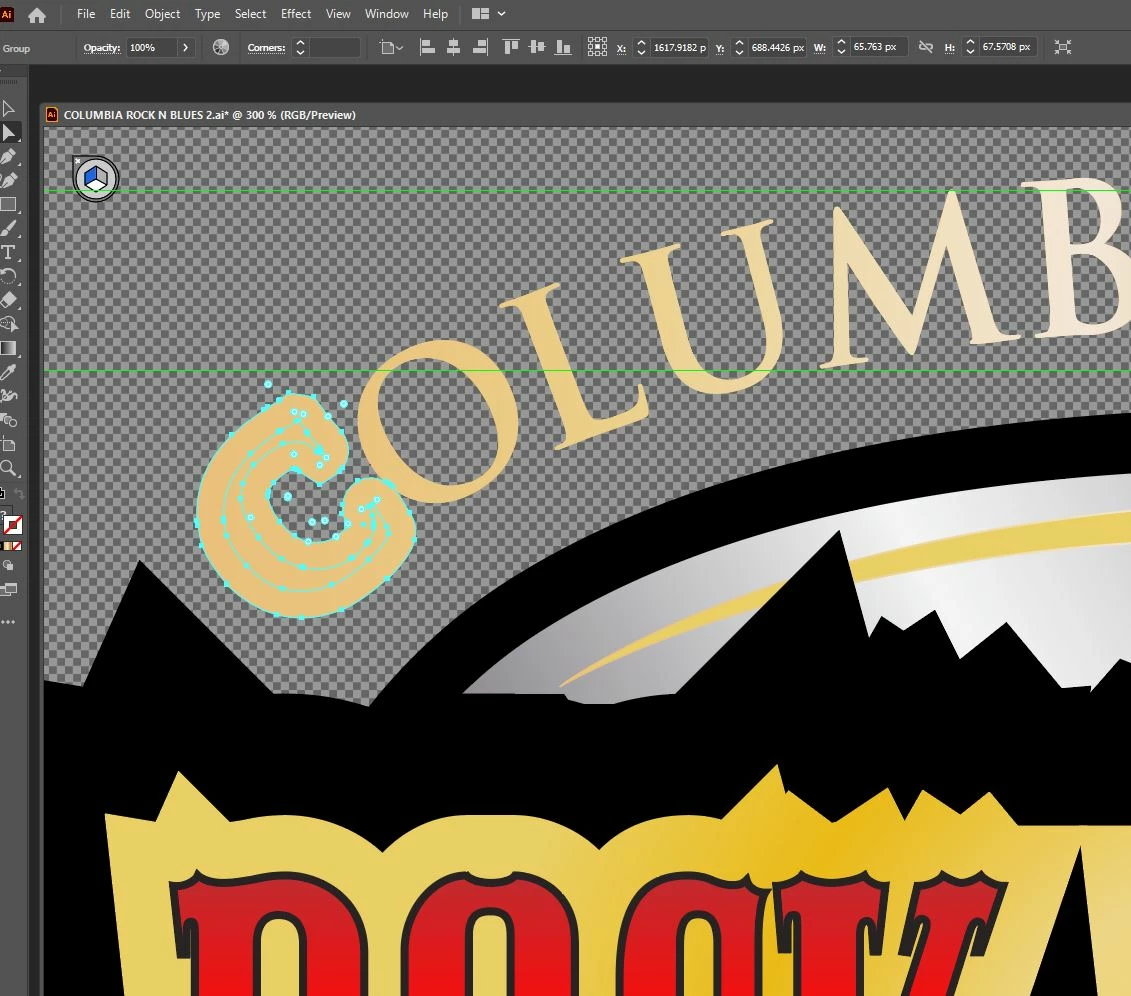
Task: Open the Edit menu
Action: [x=120, y=14]
